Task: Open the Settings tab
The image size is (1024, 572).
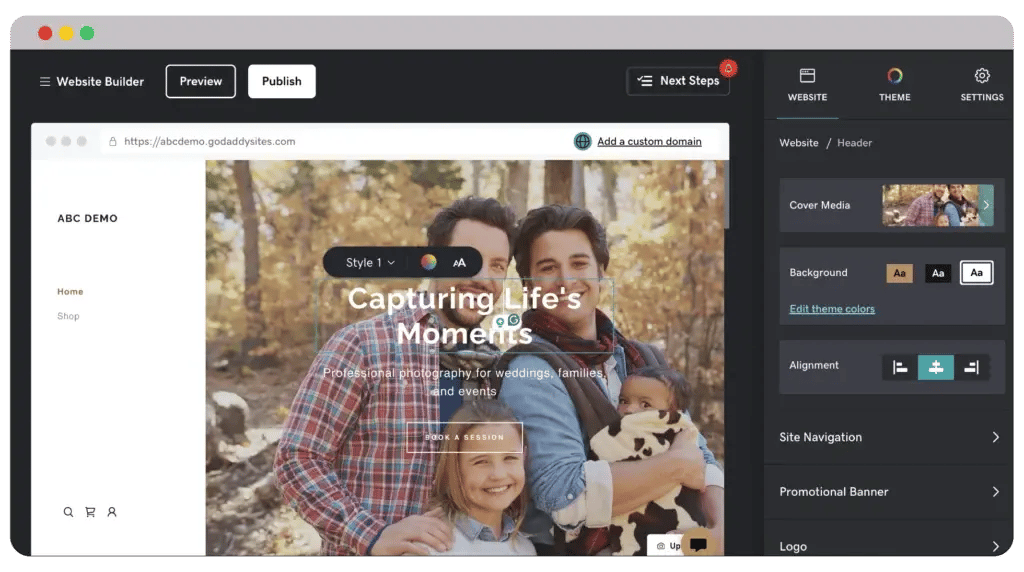Action: 981,84
